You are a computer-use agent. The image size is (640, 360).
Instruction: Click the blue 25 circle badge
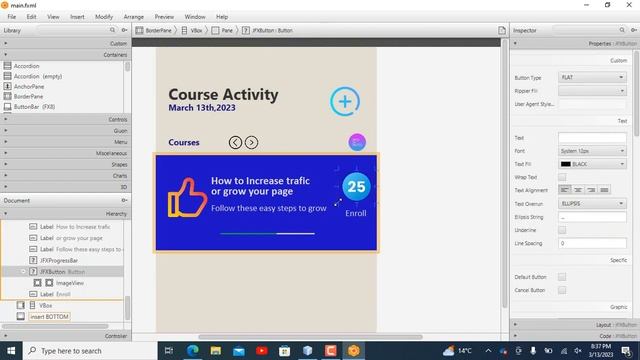coord(356,187)
